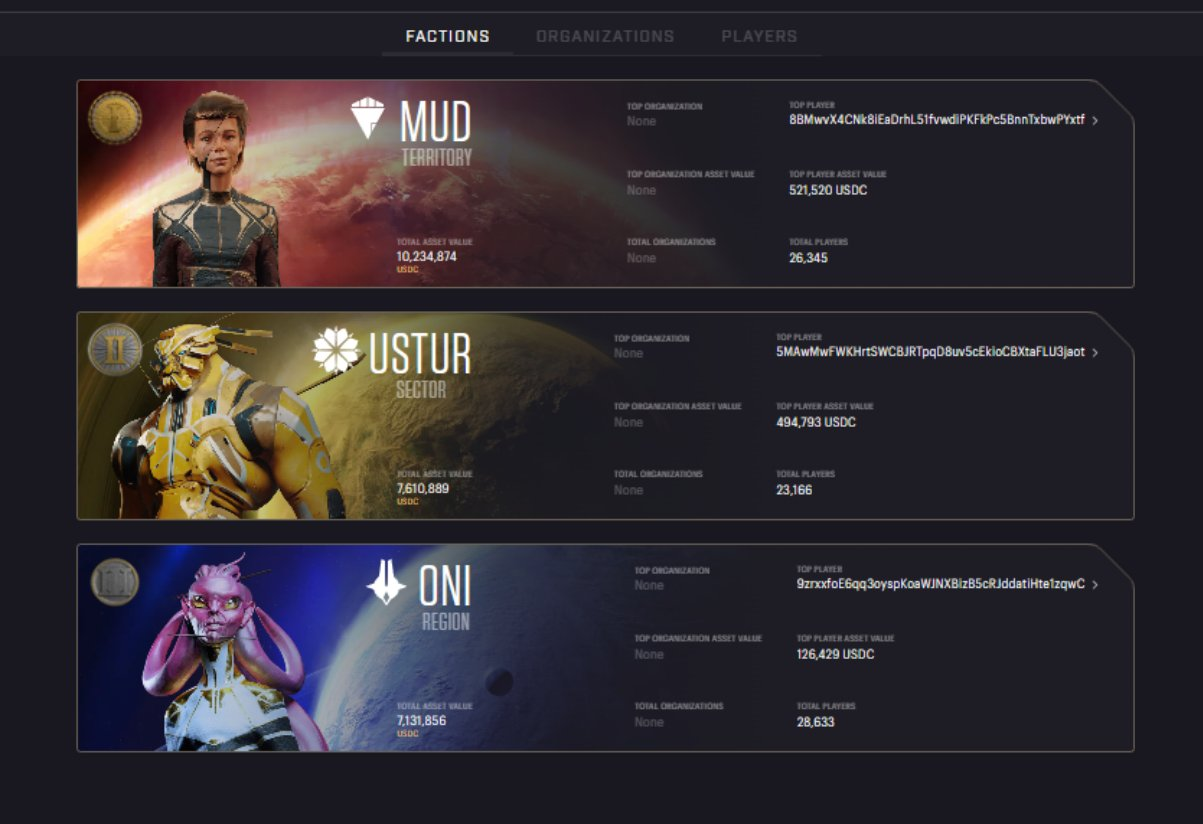Click the rank II medal badge

(x=114, y=350)
